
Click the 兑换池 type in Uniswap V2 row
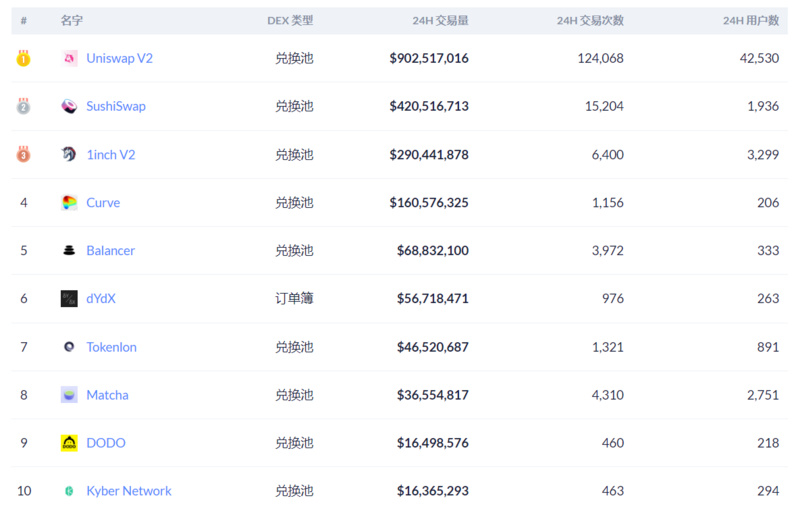(294, 59)
